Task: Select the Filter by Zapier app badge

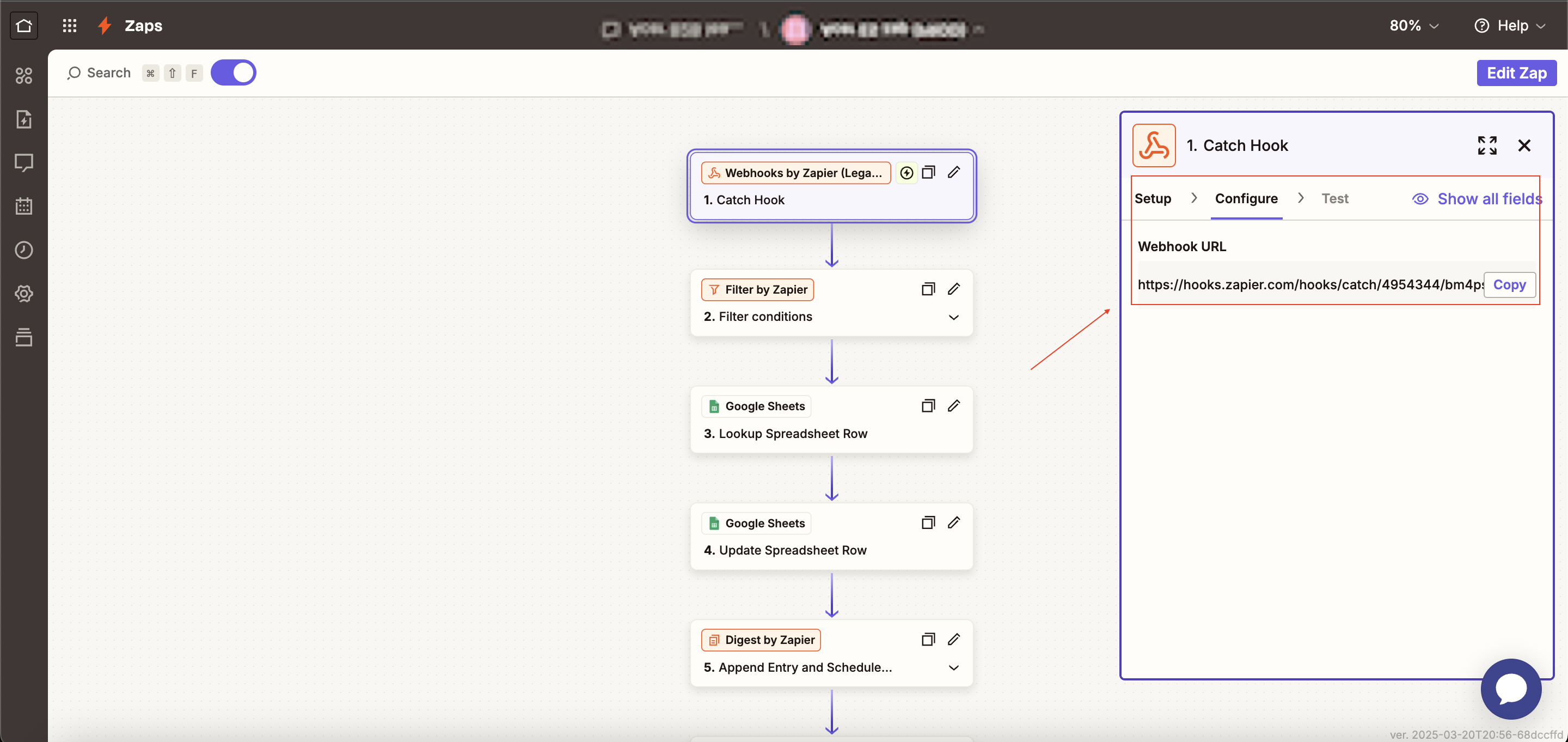Action: coord(757,289)
